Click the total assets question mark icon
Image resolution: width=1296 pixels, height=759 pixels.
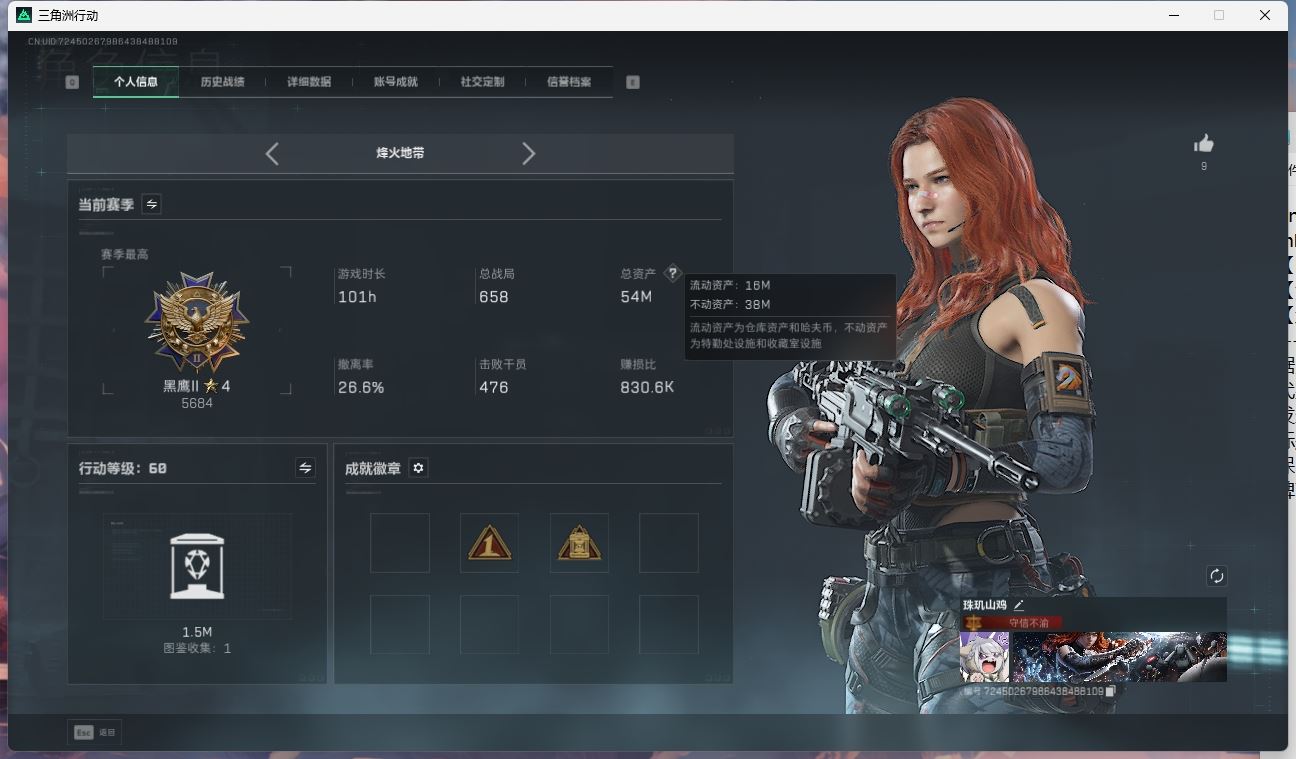[x=672, y=273]
